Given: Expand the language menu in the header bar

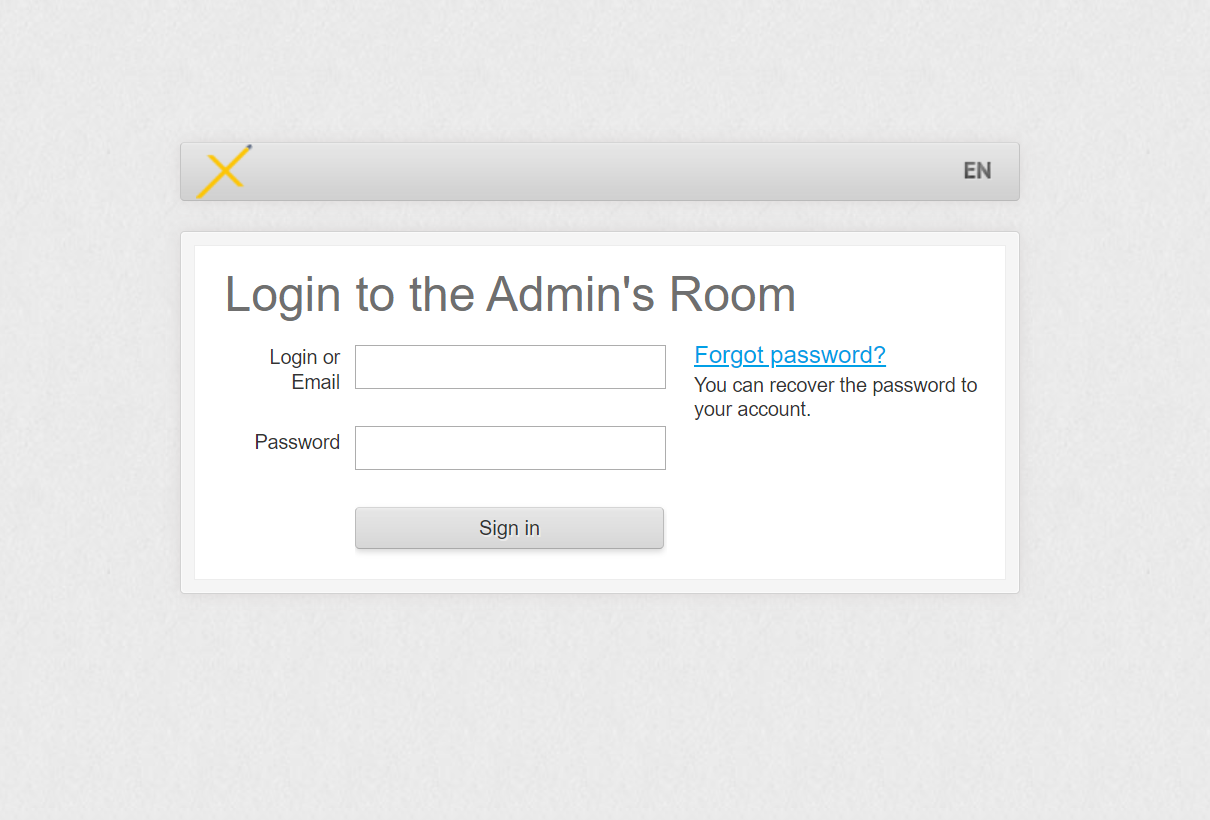Looking at the screenshot, I should click(x=977, y=171).
